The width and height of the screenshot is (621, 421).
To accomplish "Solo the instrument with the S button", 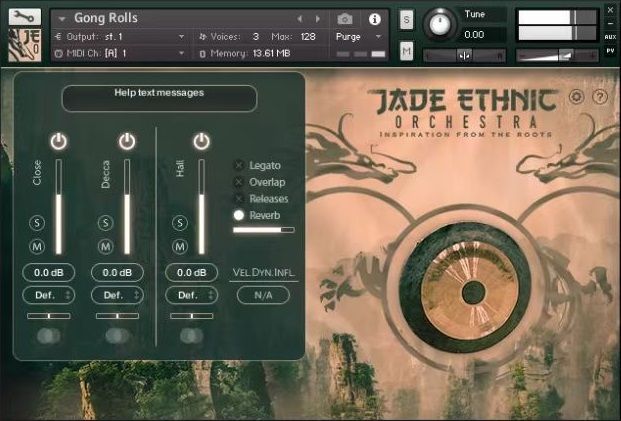I will click(x=407, y=19).
